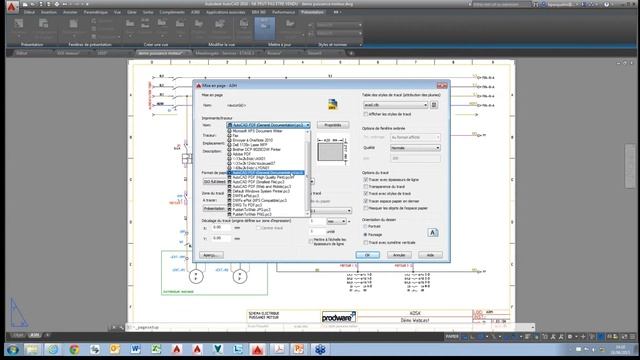
Task: Open Internet Explorer on taskbar
Action: coord(53,349)
